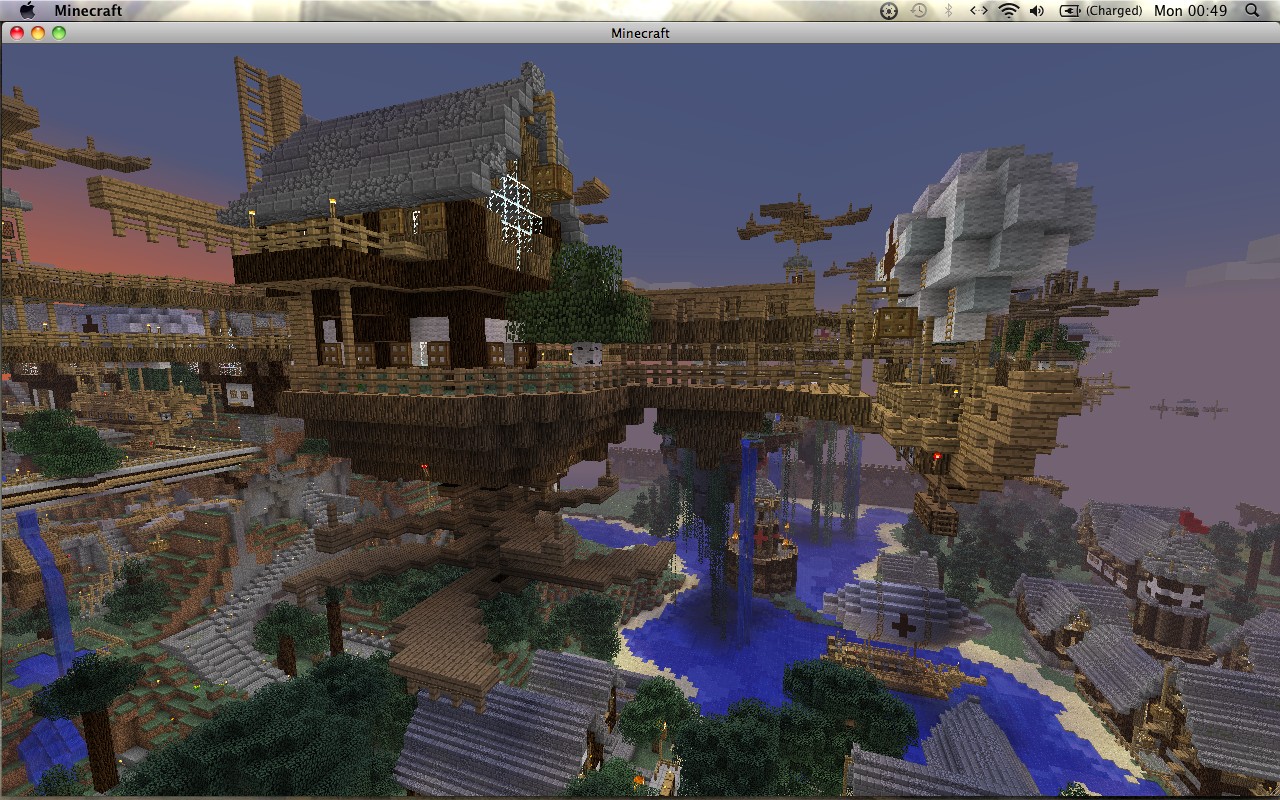Close the Minecraft window with red button
Screen dimensions: 1280x800
point(17,33)
